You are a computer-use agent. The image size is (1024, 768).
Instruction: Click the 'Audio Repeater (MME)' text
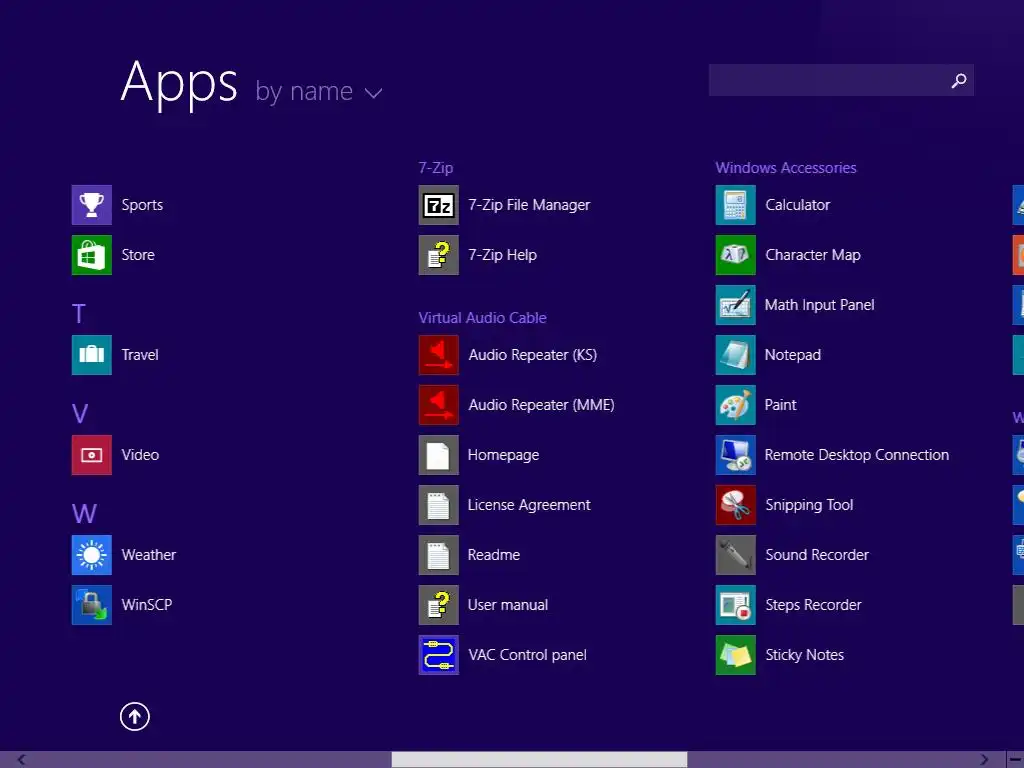point(541,405)
